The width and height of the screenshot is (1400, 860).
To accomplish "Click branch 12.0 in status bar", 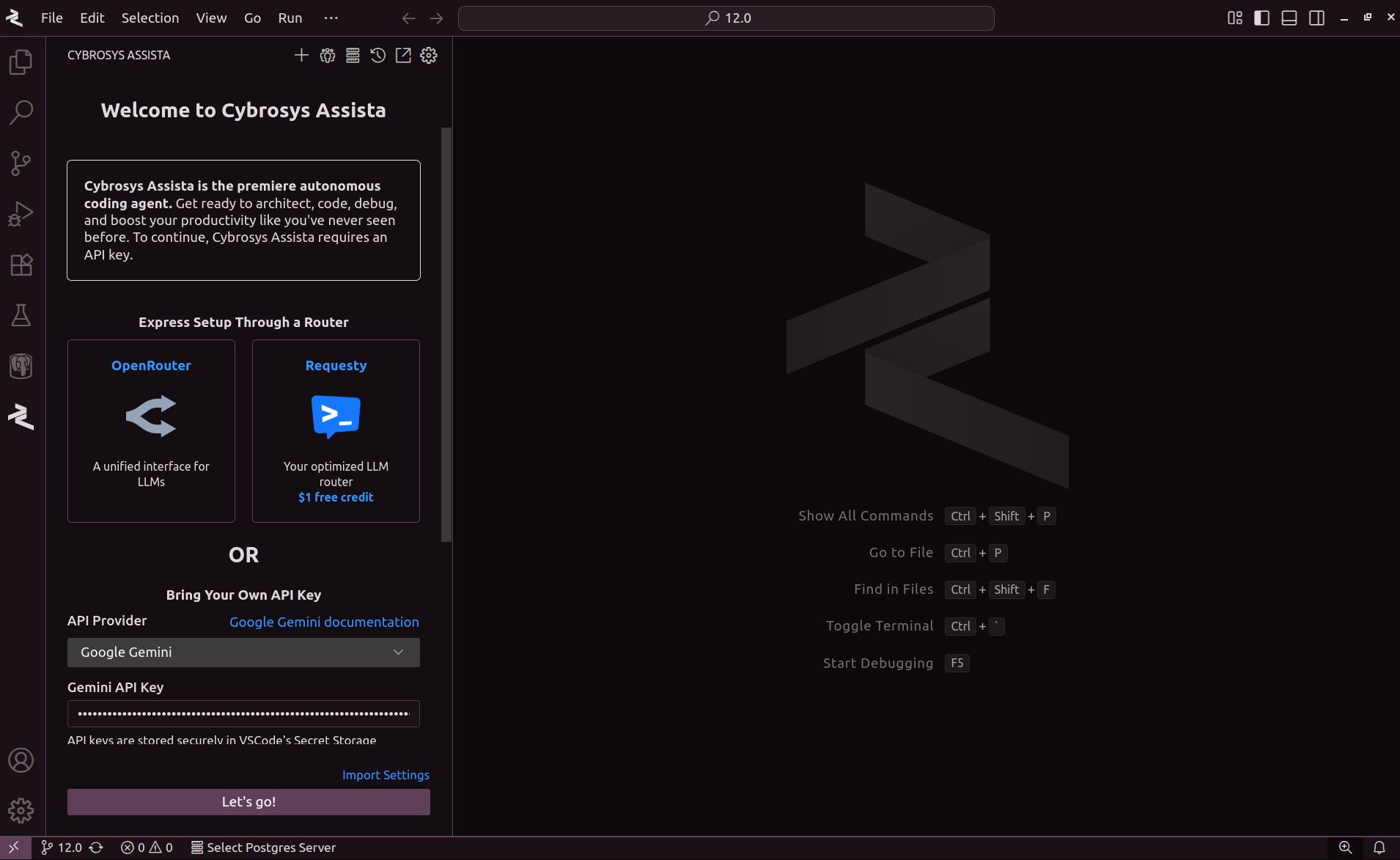I will click(x=62, y=848).
